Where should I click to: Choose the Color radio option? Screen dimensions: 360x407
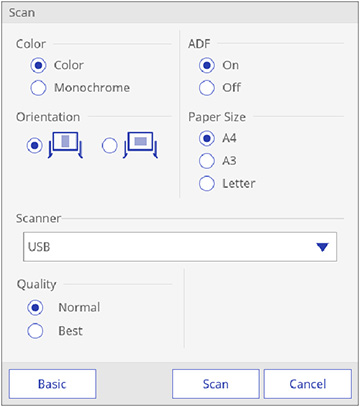[x=38, y=65]
